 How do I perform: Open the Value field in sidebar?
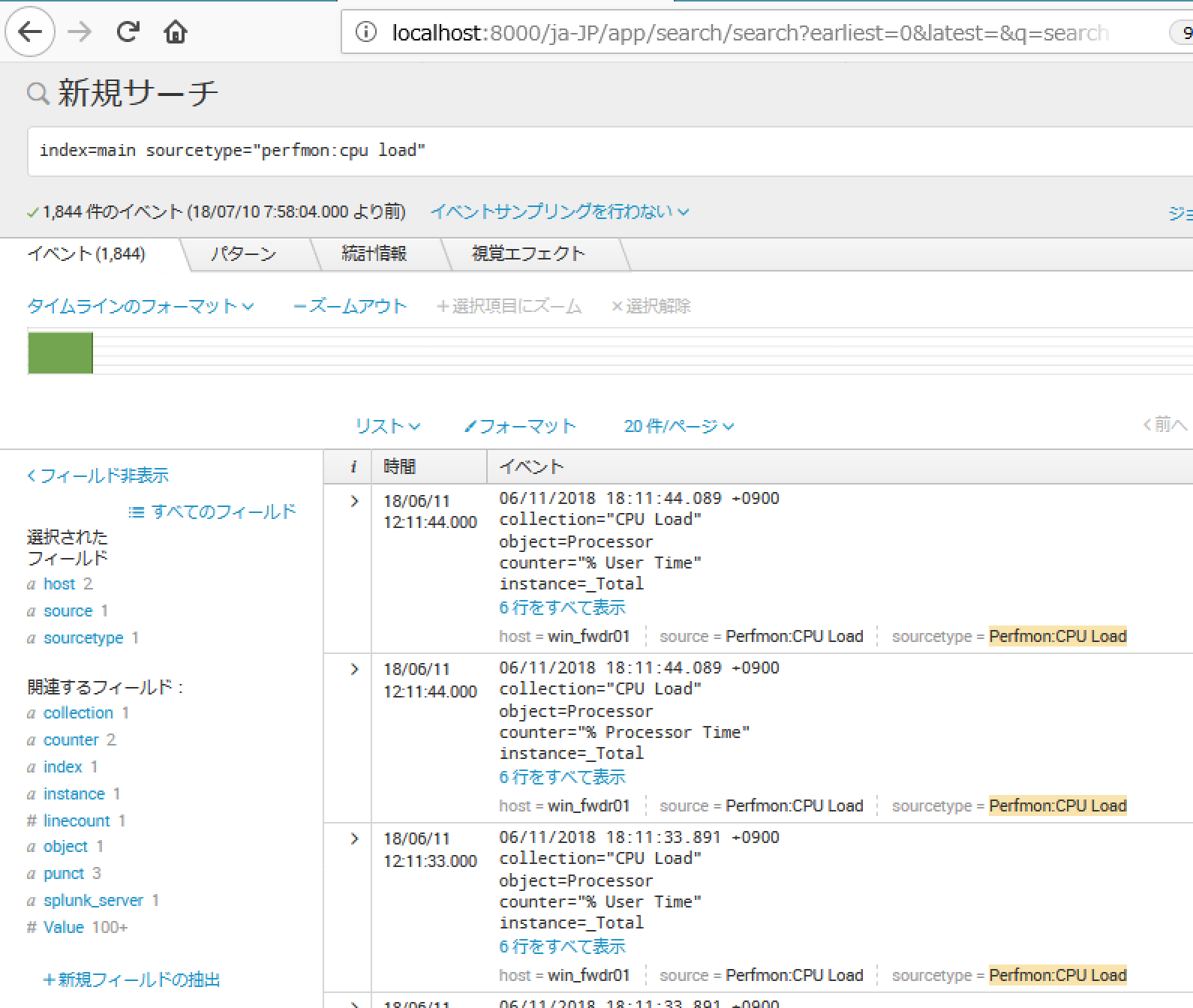pyautogui.click(x=64, y=928)
